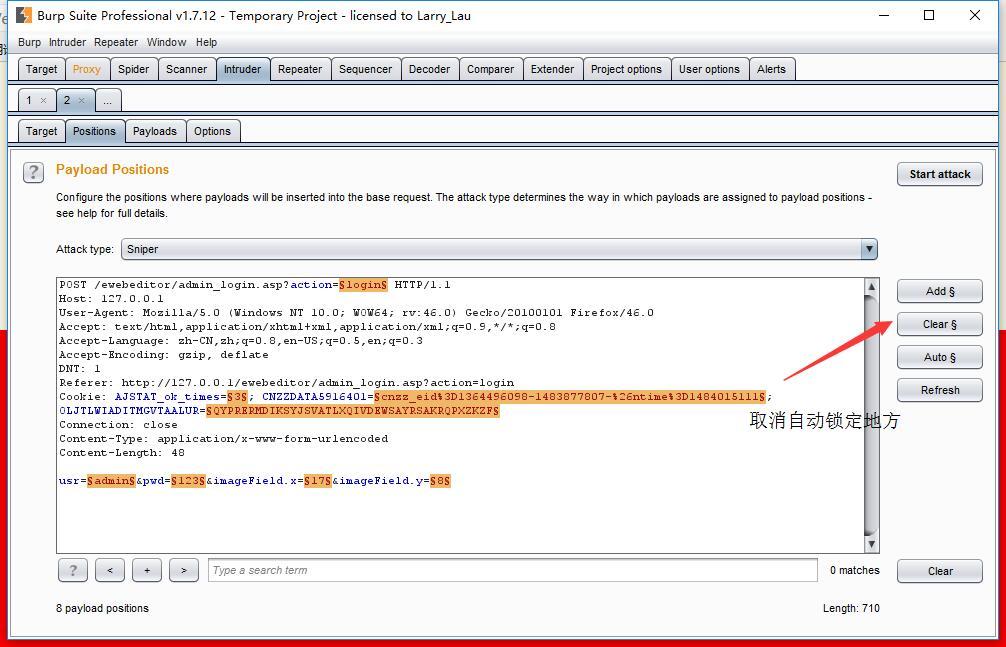Open the new attack tab labeled ...
Image resolution: width=1006 pixels, height=647 pixels.
click(108, 101)
